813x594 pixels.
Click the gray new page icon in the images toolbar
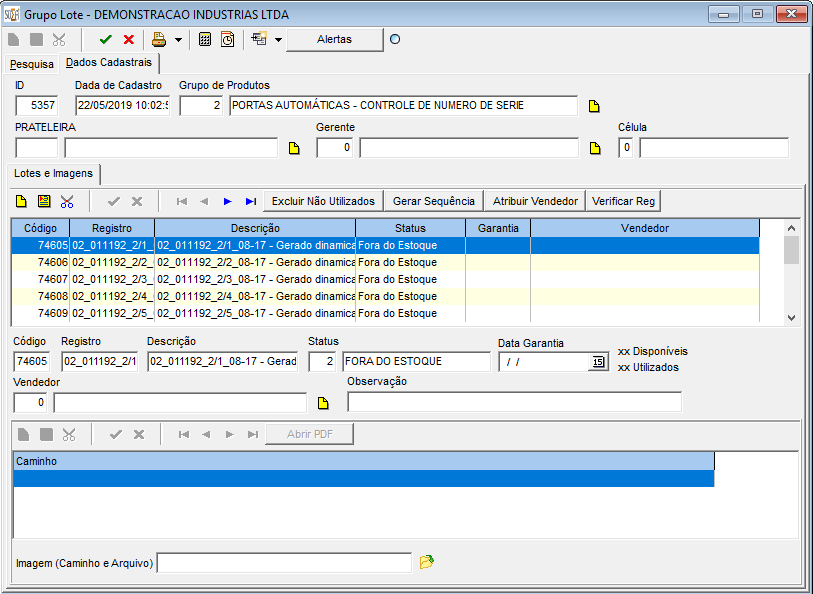pyautogui.click(x=23, y=434)
